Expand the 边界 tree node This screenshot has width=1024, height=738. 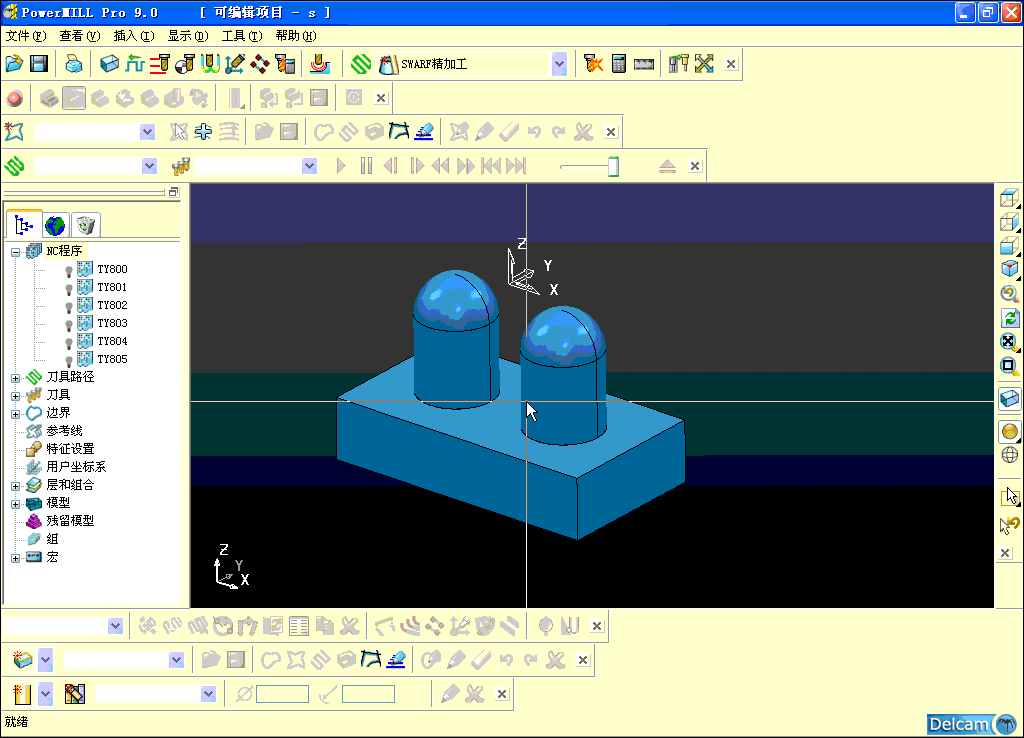click(x=16, y=414)
